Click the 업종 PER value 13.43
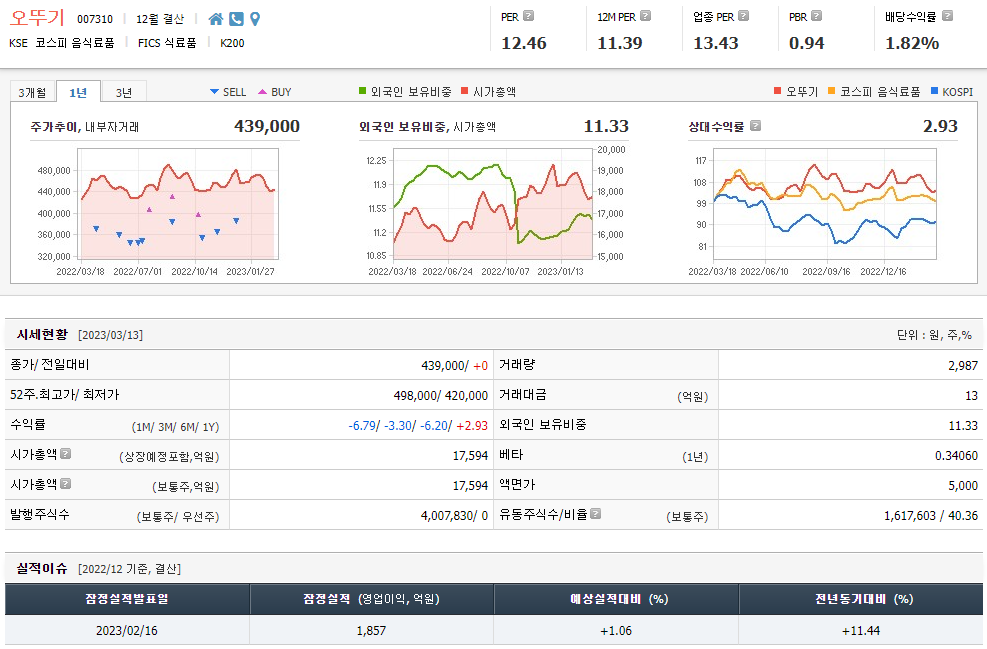987x649 pixels. click(x=716, y=43)
